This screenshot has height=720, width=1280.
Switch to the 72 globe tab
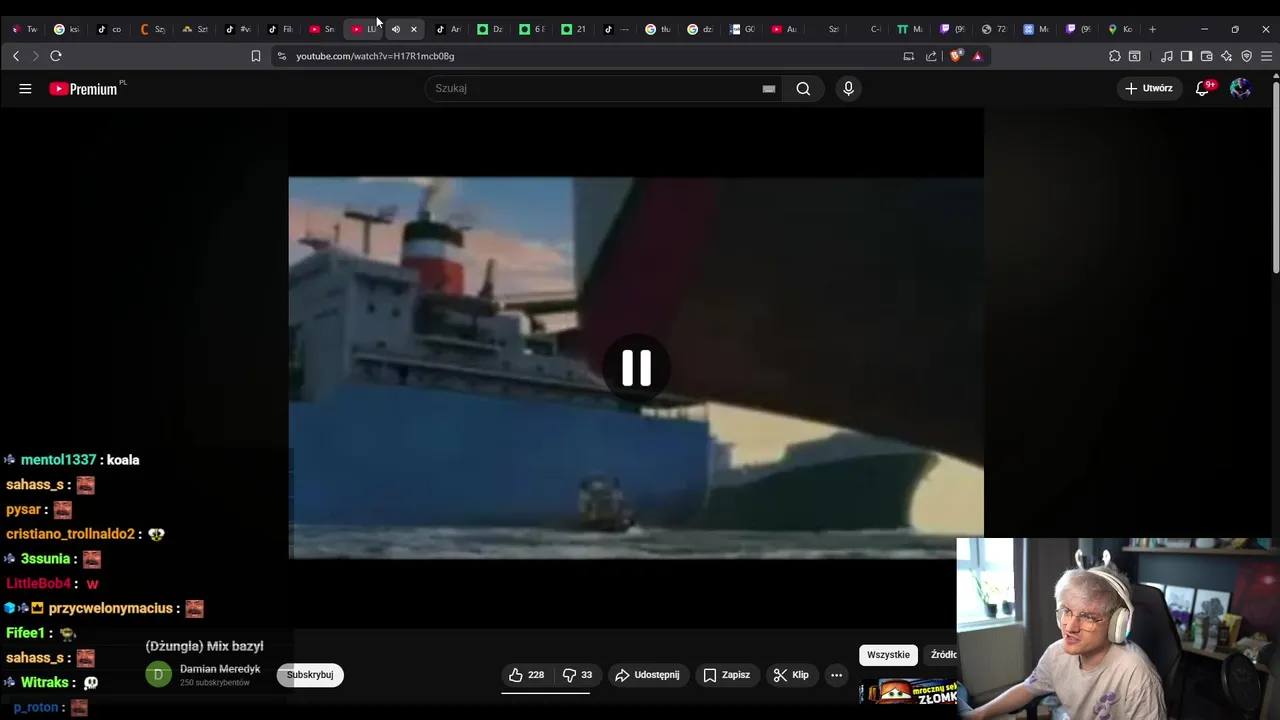point(993,29)
